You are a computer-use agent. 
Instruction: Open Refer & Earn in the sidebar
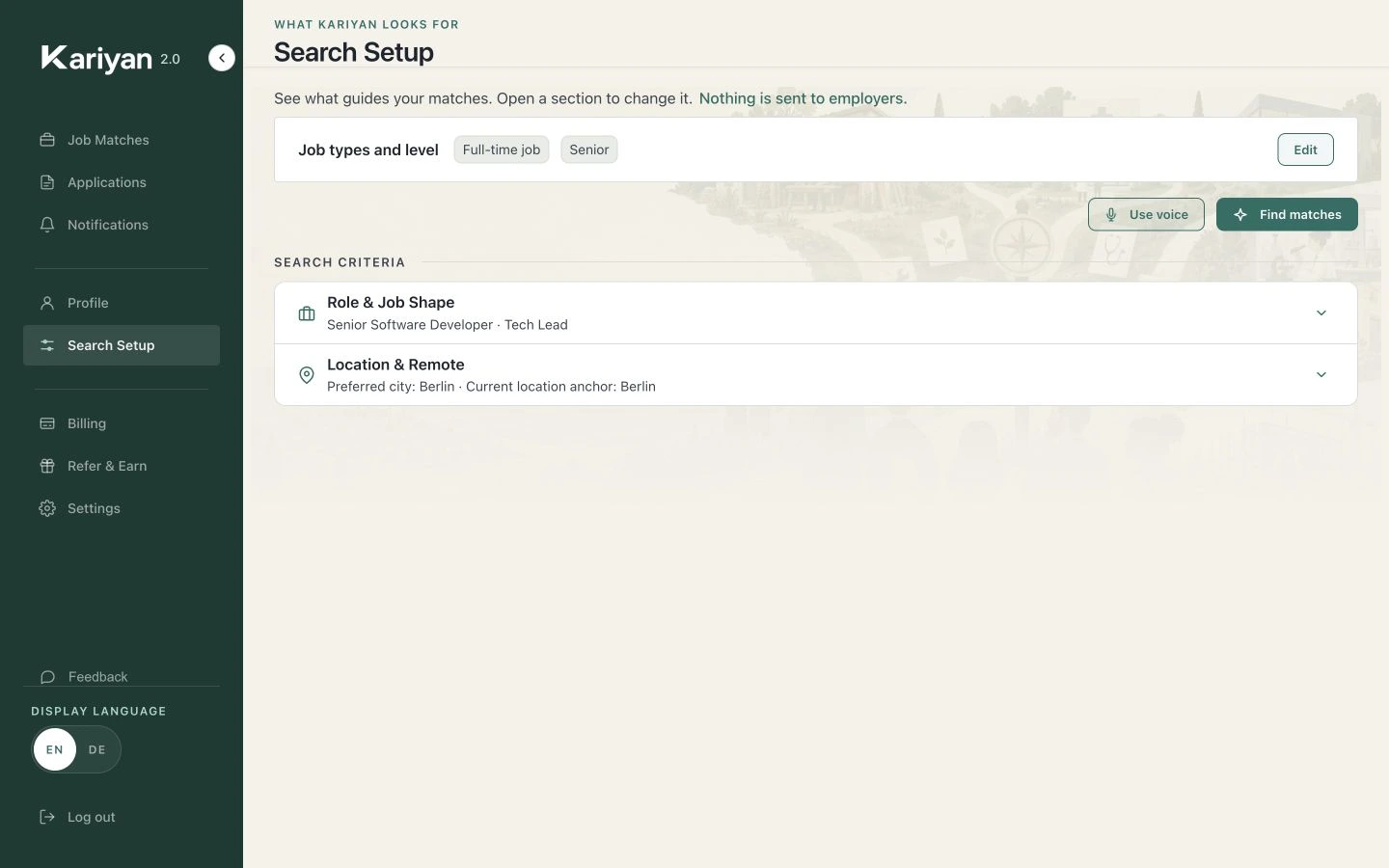click(122, 466)
